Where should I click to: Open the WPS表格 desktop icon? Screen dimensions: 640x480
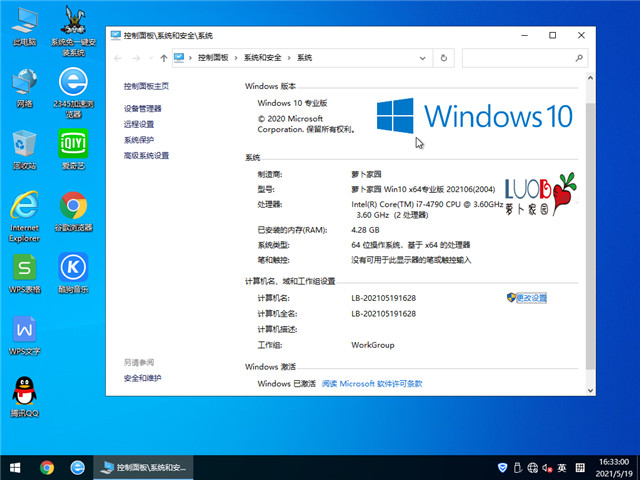click(24, 273)
